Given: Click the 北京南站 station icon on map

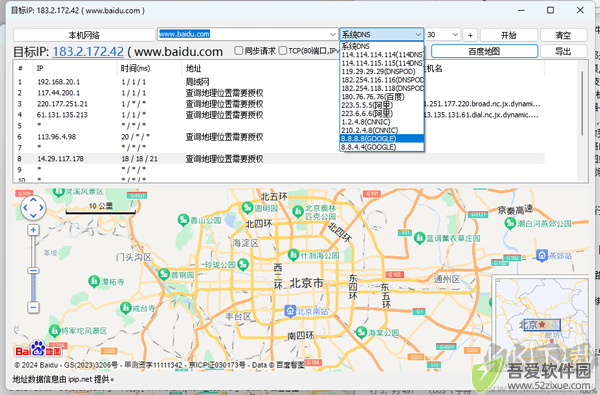Looking at the screenshot, I should [290, 311].
